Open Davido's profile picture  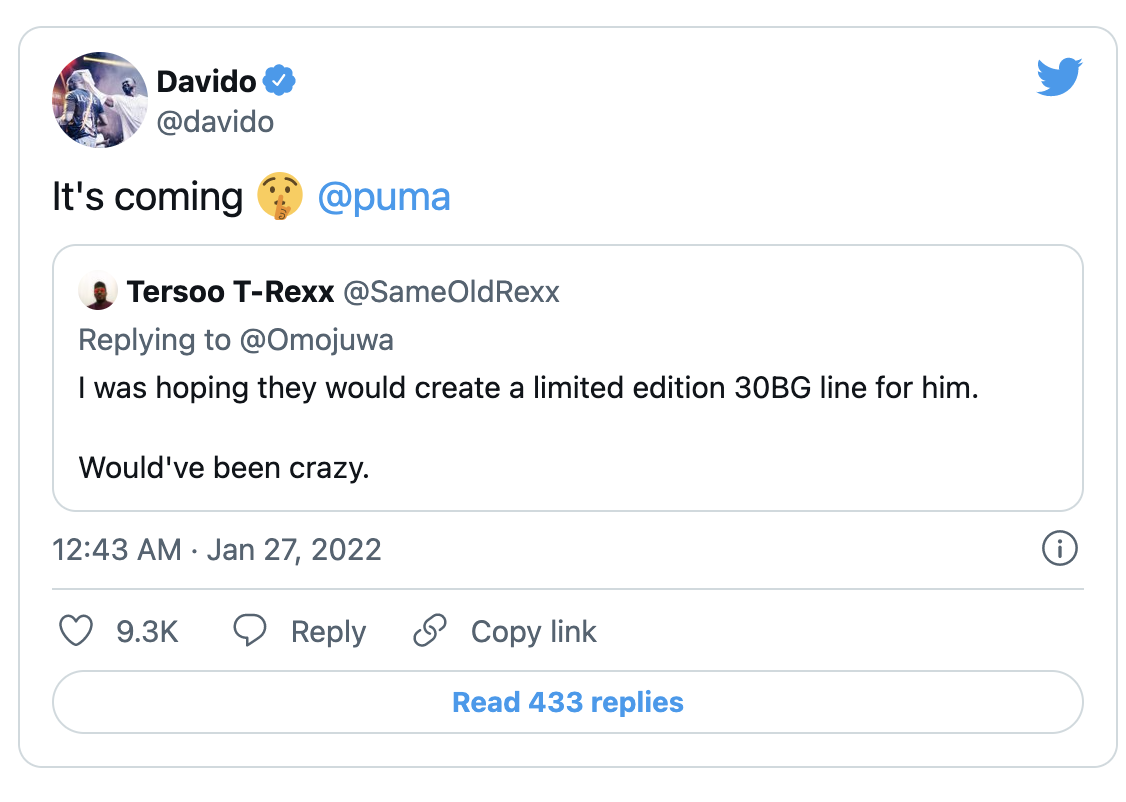(99, 100)
